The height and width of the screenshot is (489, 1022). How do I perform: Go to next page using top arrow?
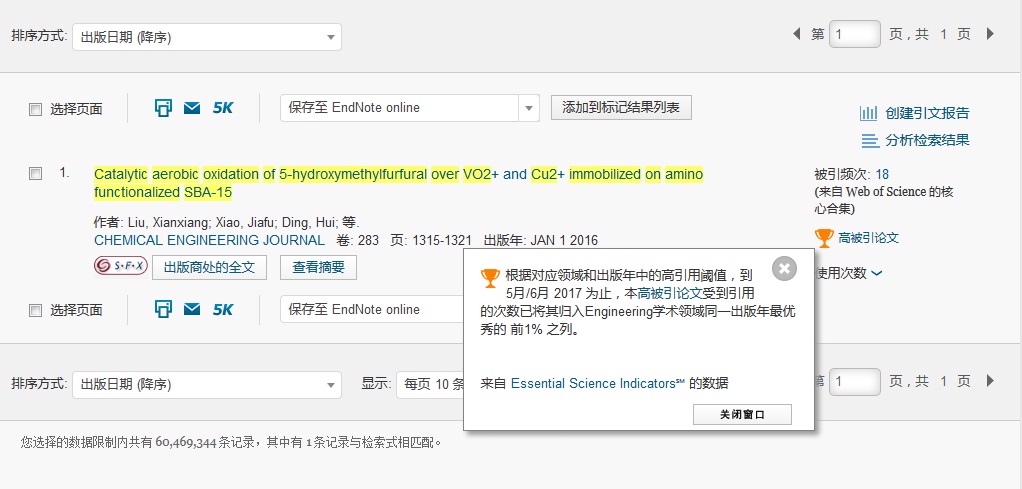[990, 34]
